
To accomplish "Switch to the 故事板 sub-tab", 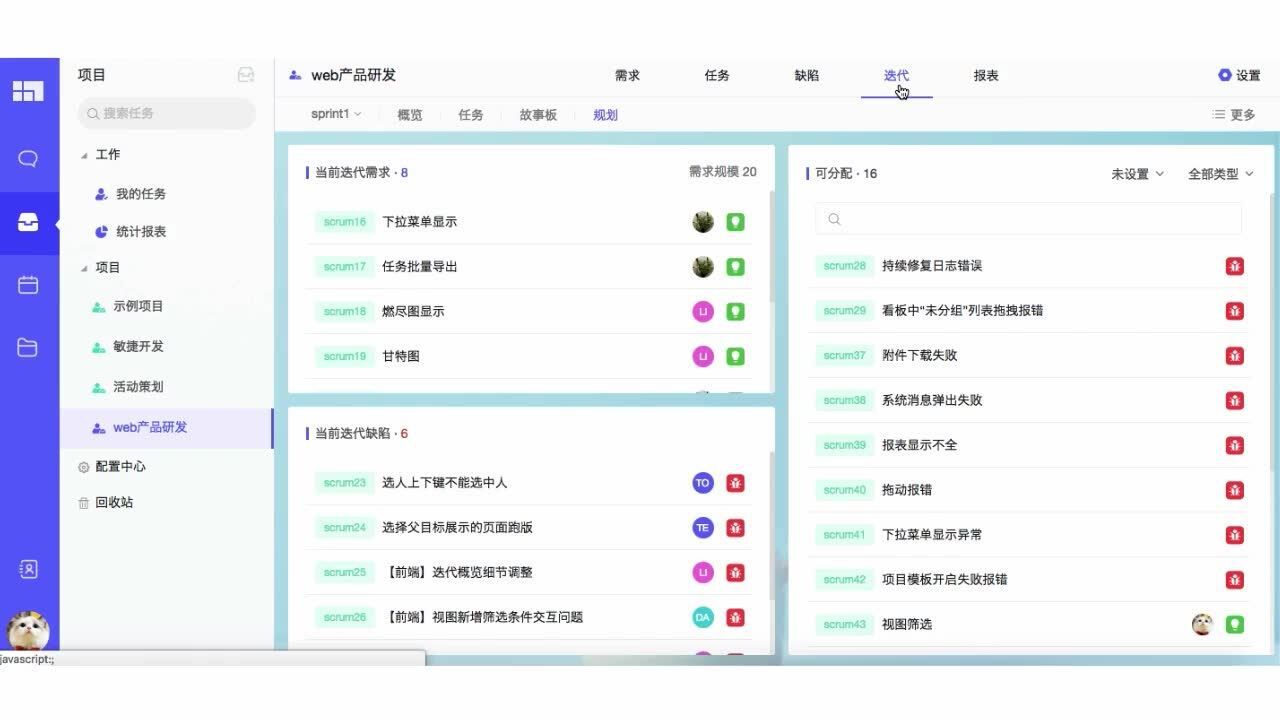I will pyautogui.click(x=538, y=114).
